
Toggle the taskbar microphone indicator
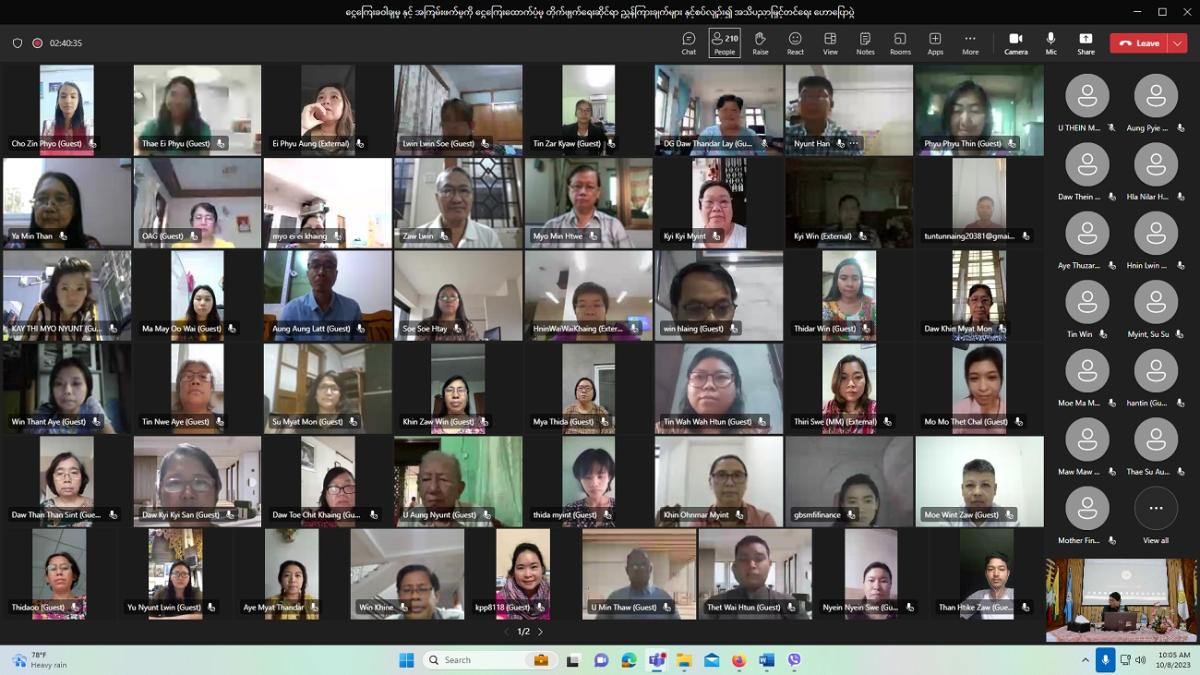(1105, 660)
